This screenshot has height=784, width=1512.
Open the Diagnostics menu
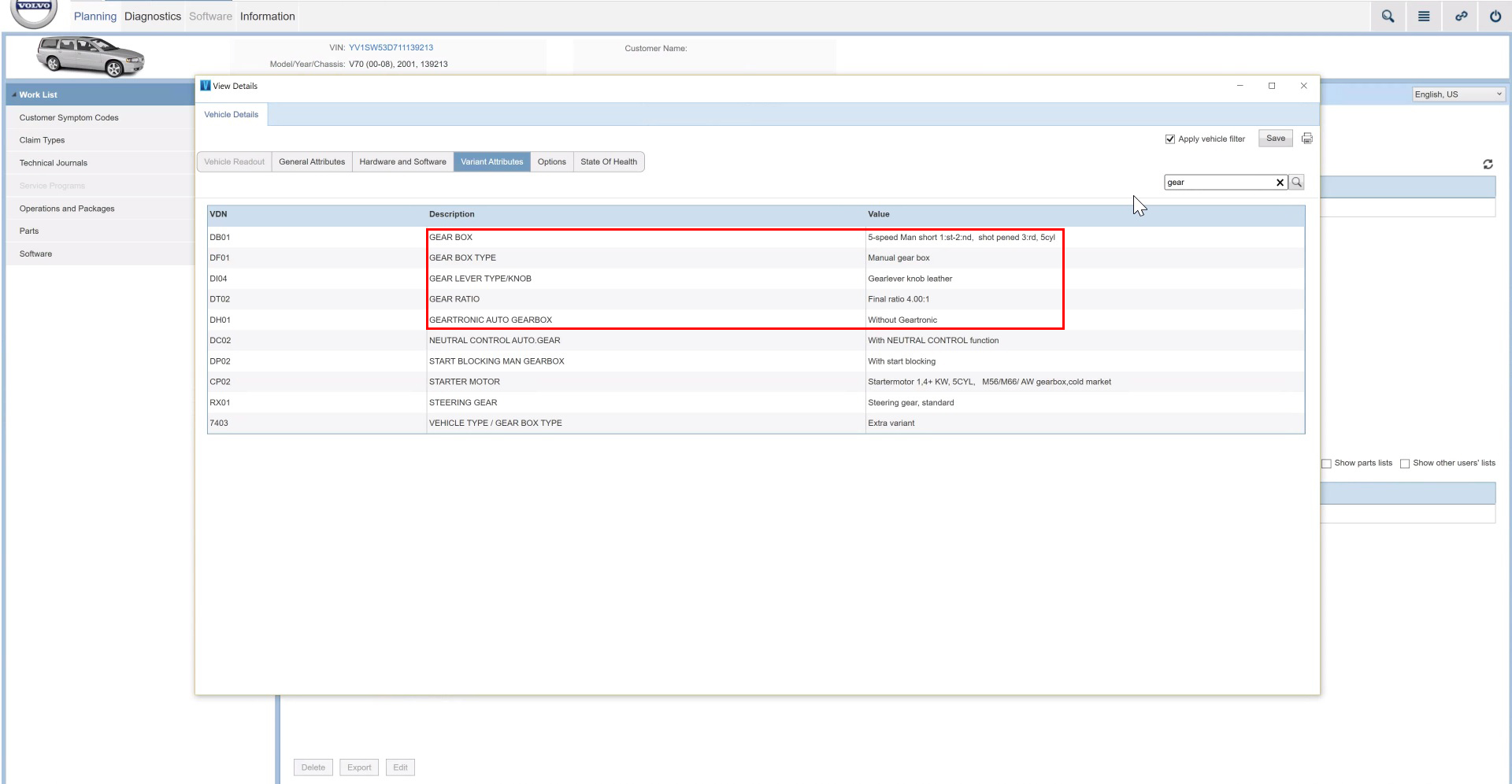tap(152, 17)
